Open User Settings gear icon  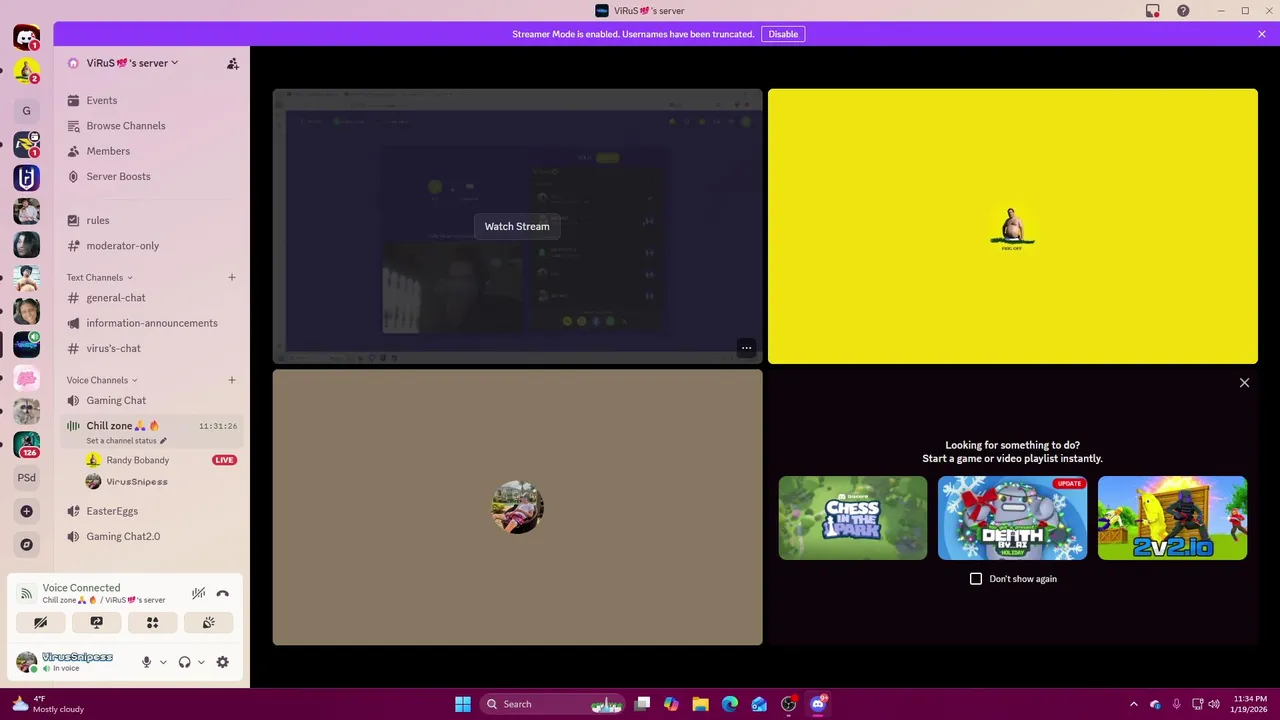(x=222, y=662)
